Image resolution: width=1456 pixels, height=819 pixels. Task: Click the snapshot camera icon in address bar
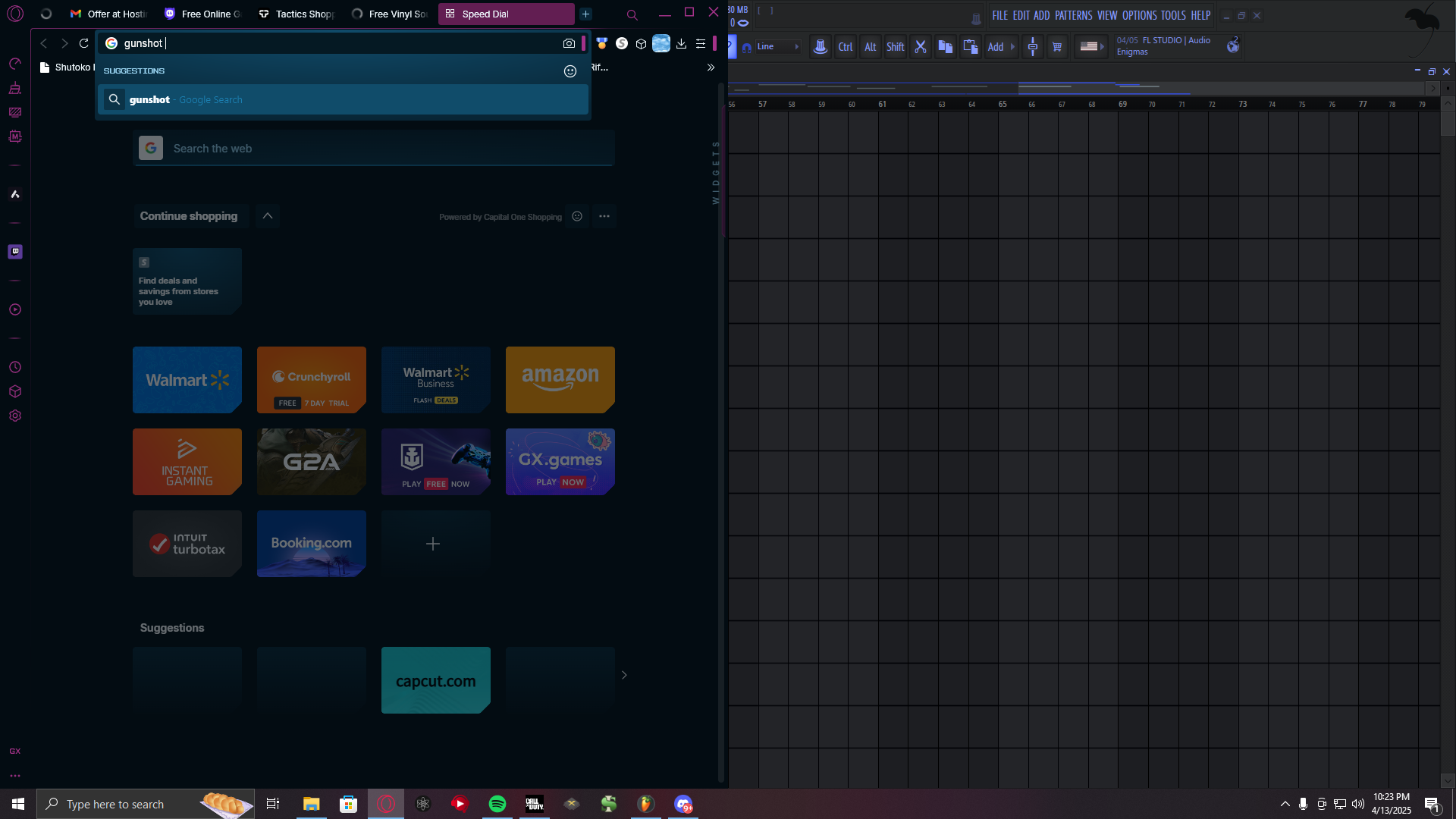tap(569, 43)
